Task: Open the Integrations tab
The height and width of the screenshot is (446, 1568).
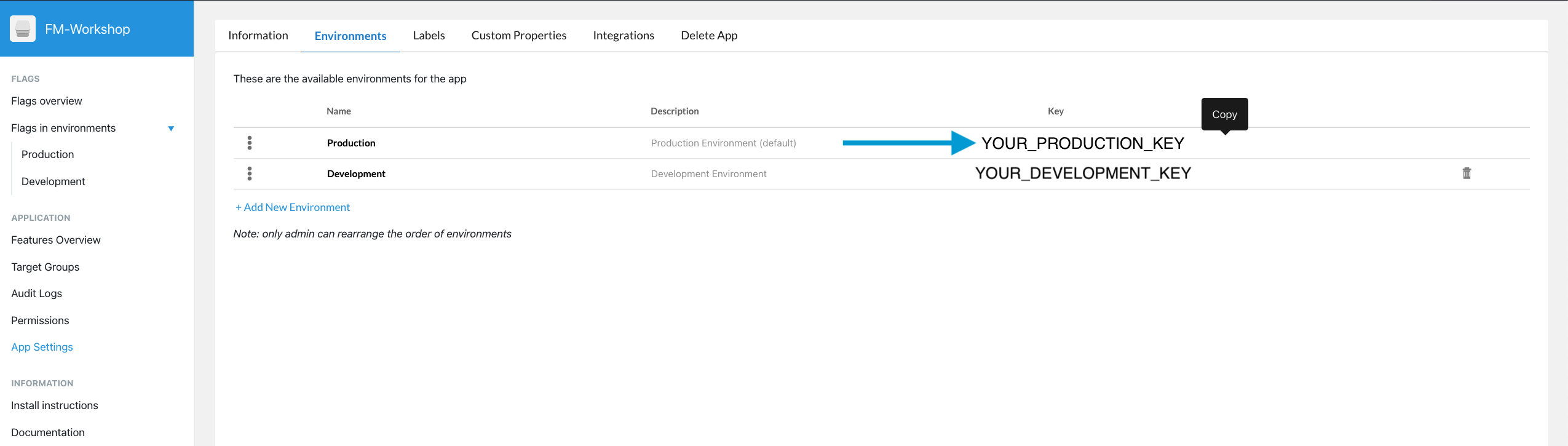Action: click(623, 36)
